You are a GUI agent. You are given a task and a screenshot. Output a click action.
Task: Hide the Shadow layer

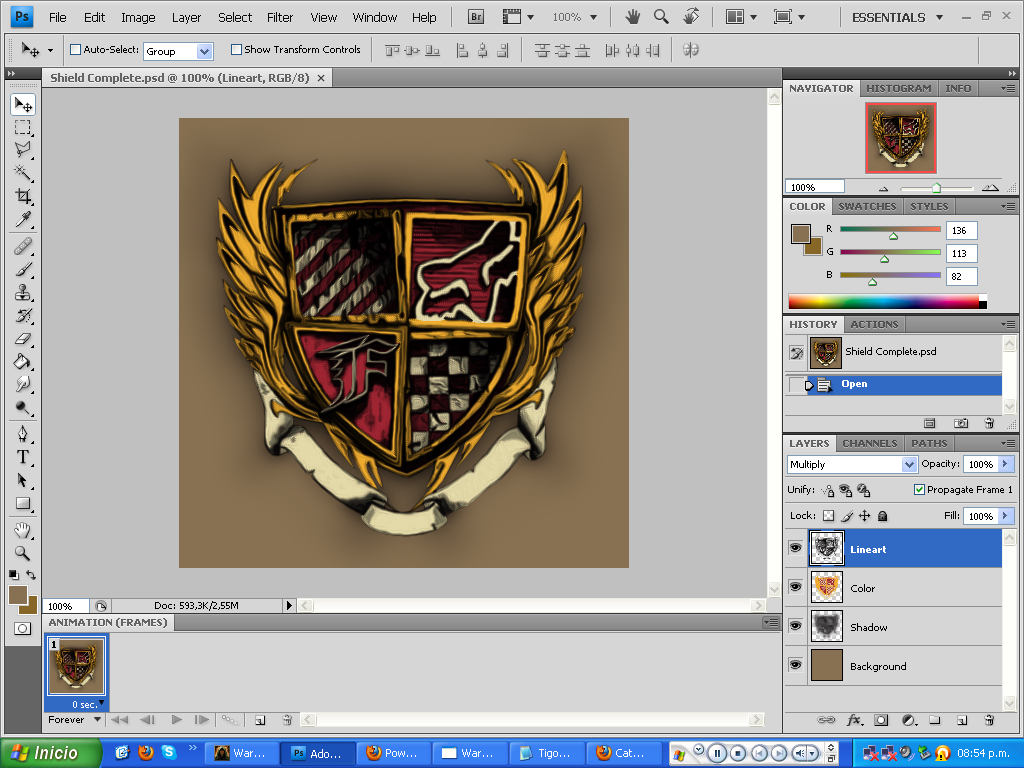pyautogui.click(x=795, y=626)
